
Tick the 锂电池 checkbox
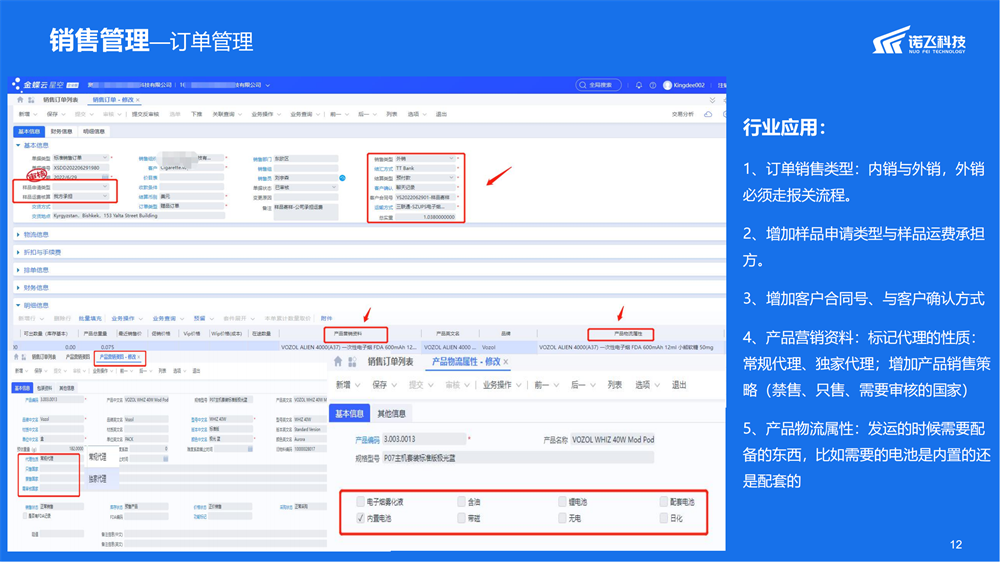coord(562,501)
